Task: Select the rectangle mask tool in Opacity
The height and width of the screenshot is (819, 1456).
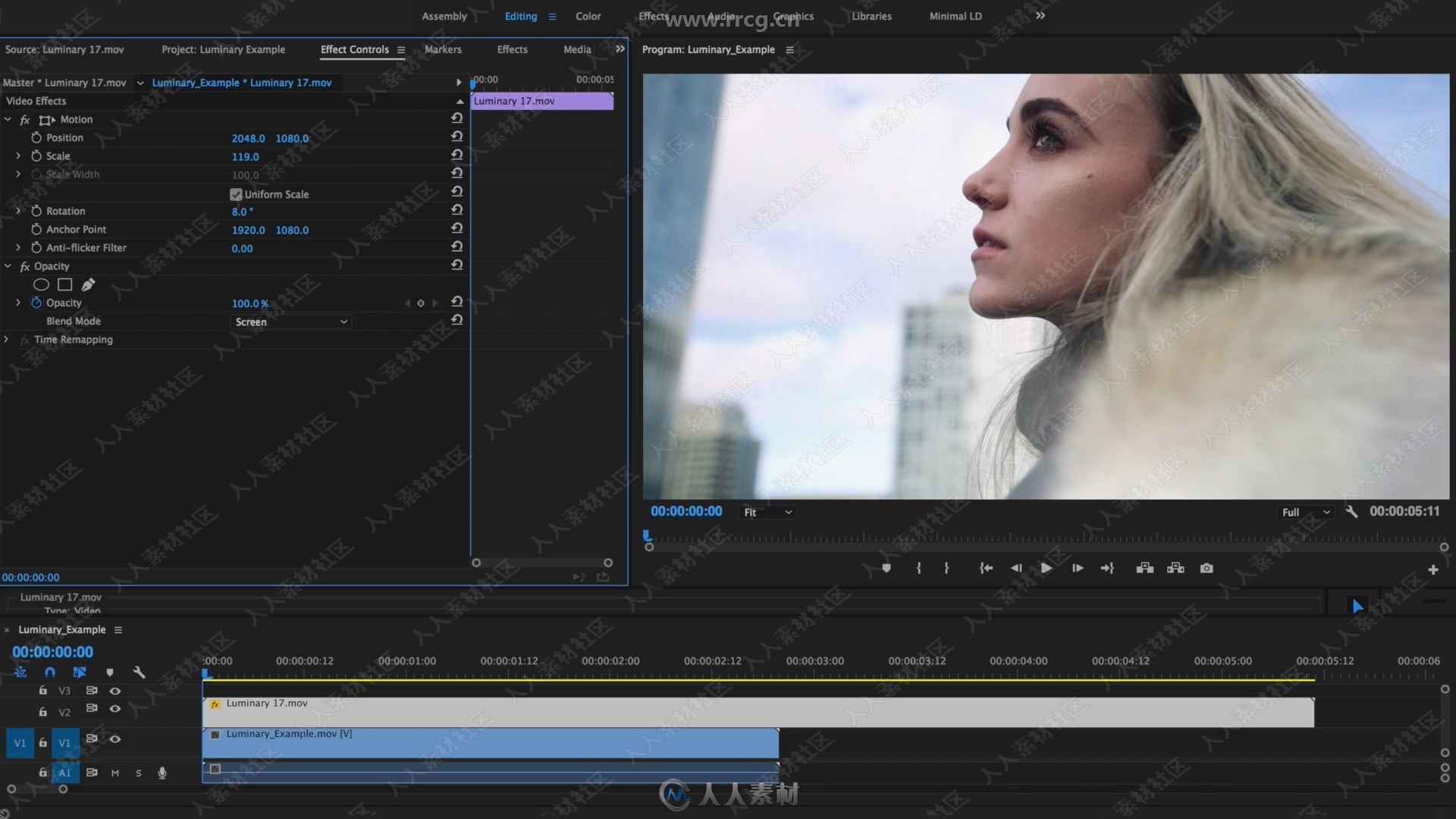Action: 64,284
